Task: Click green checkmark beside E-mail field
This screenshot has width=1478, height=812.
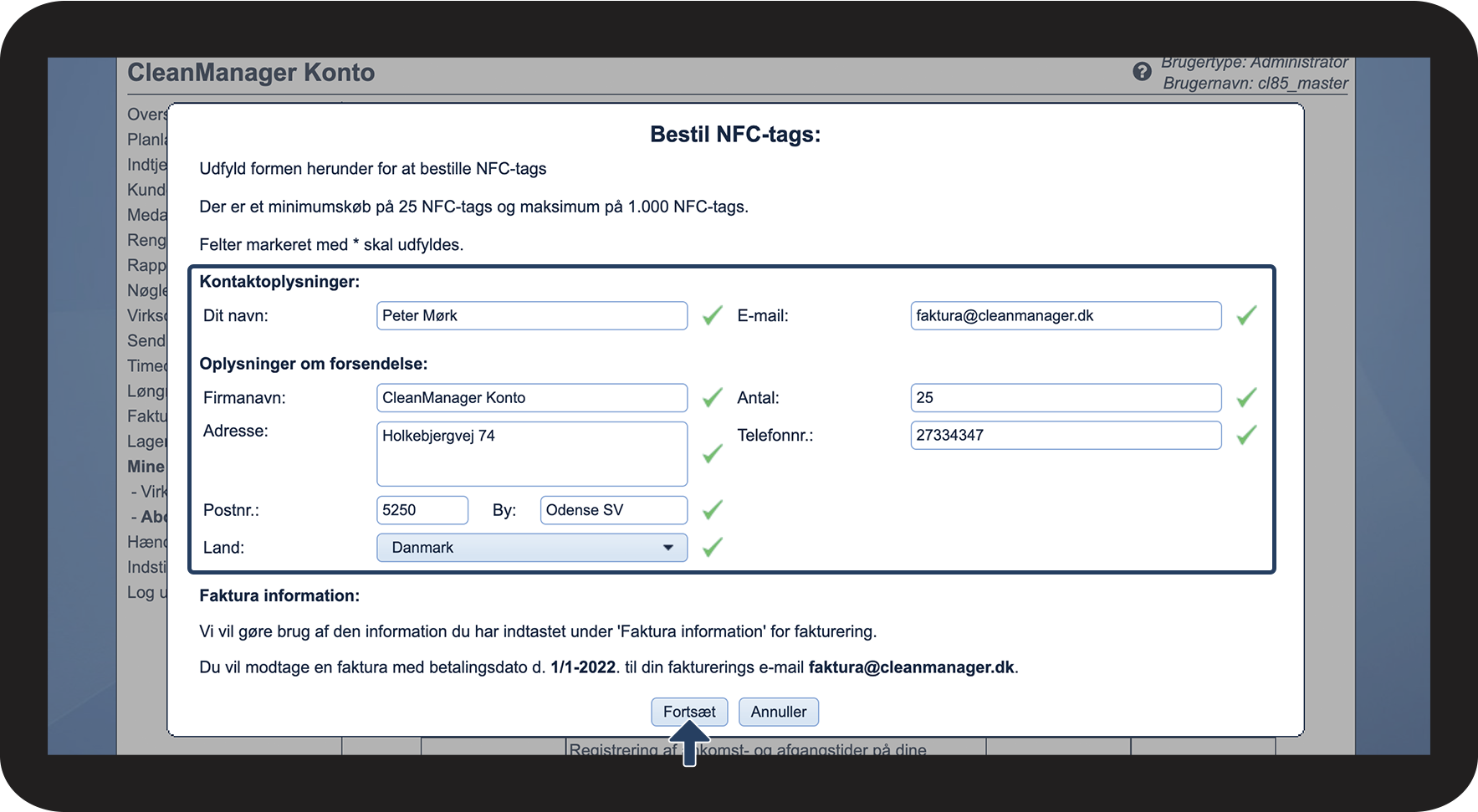Action: click(1246, 315)
